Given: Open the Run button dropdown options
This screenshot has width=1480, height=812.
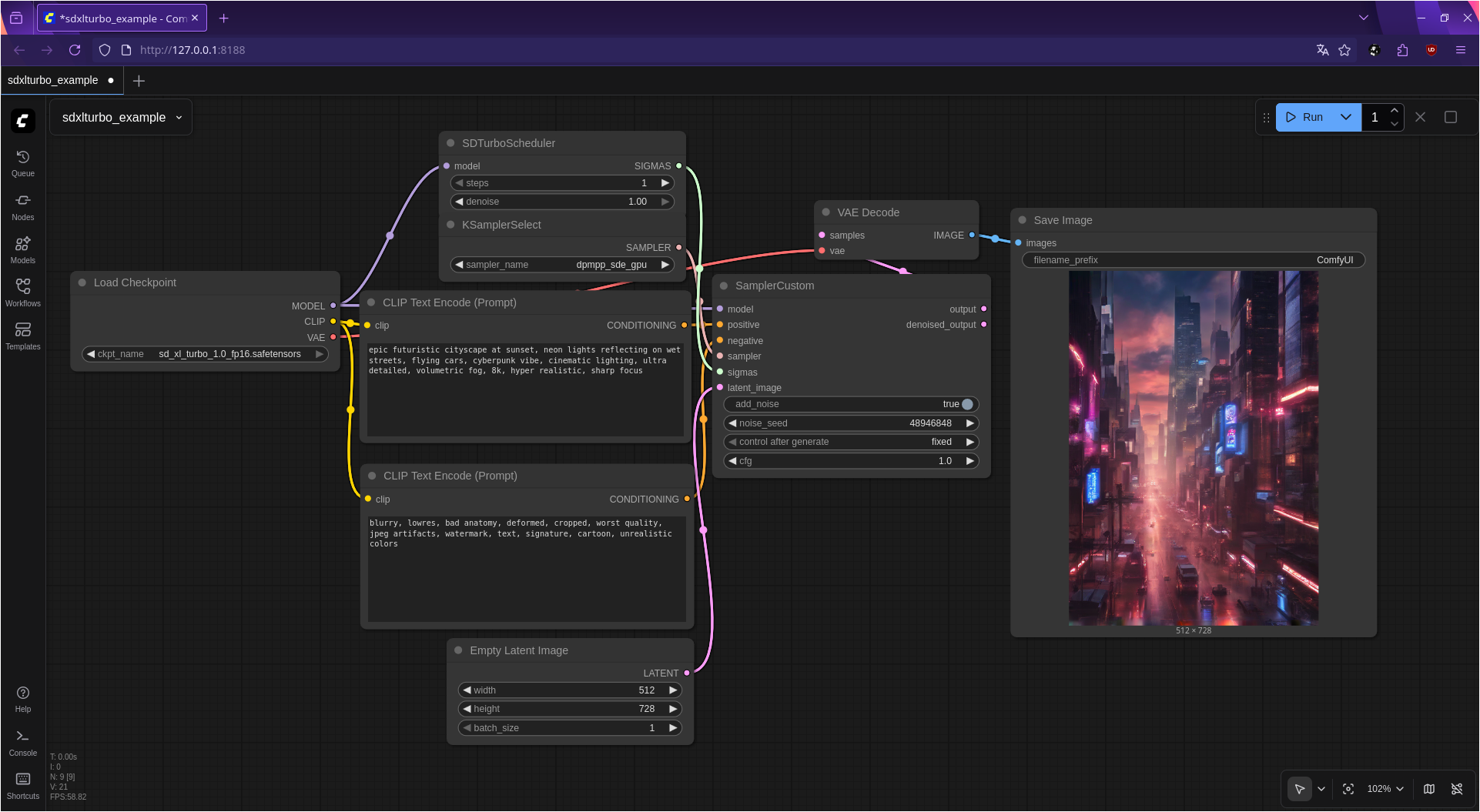Looking at the screenshot, I should [x=1344, y=117].
